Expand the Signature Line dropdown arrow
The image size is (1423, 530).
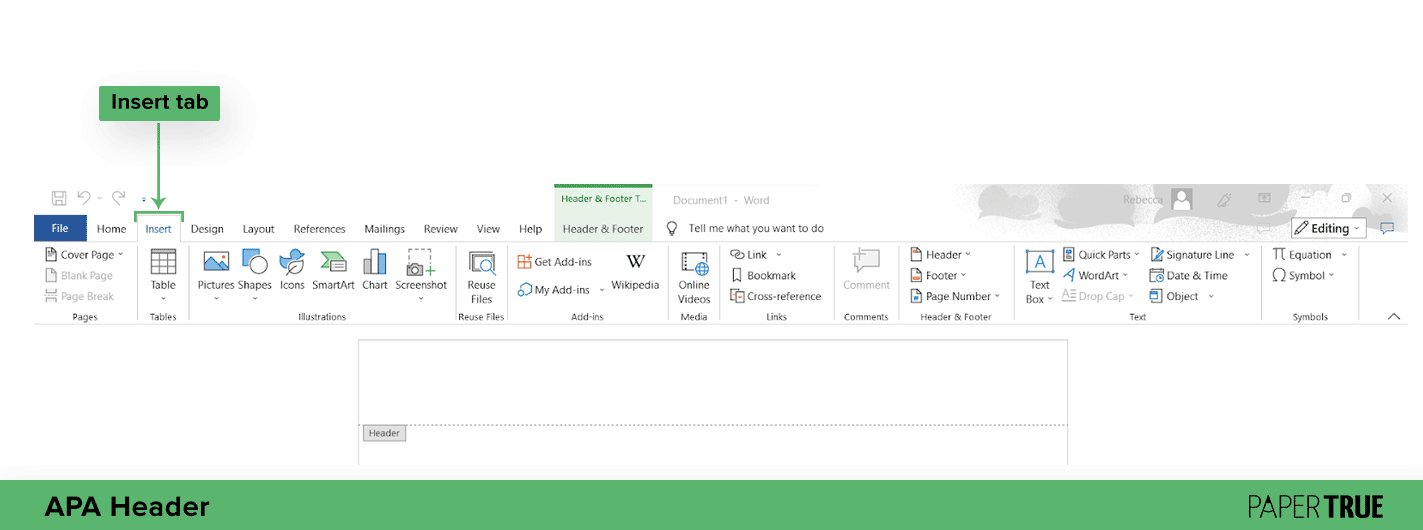(x=1247, y=255)
